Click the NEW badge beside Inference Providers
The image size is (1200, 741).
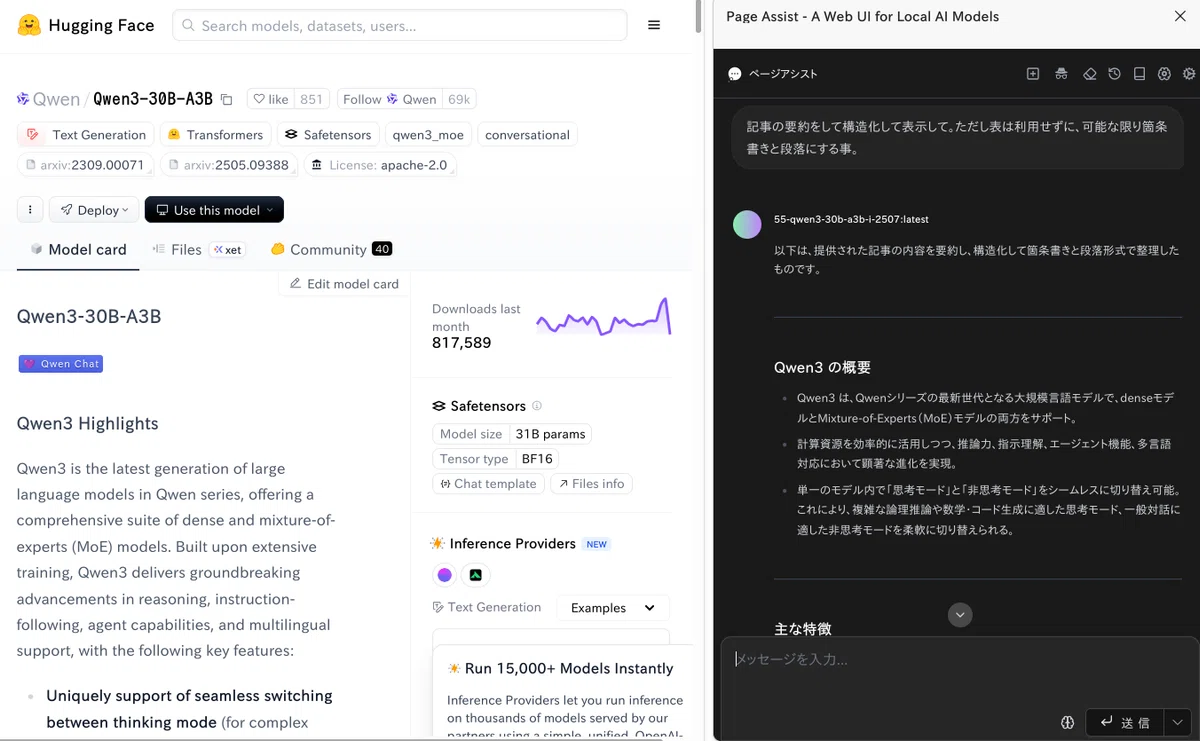tap(597, 544)
